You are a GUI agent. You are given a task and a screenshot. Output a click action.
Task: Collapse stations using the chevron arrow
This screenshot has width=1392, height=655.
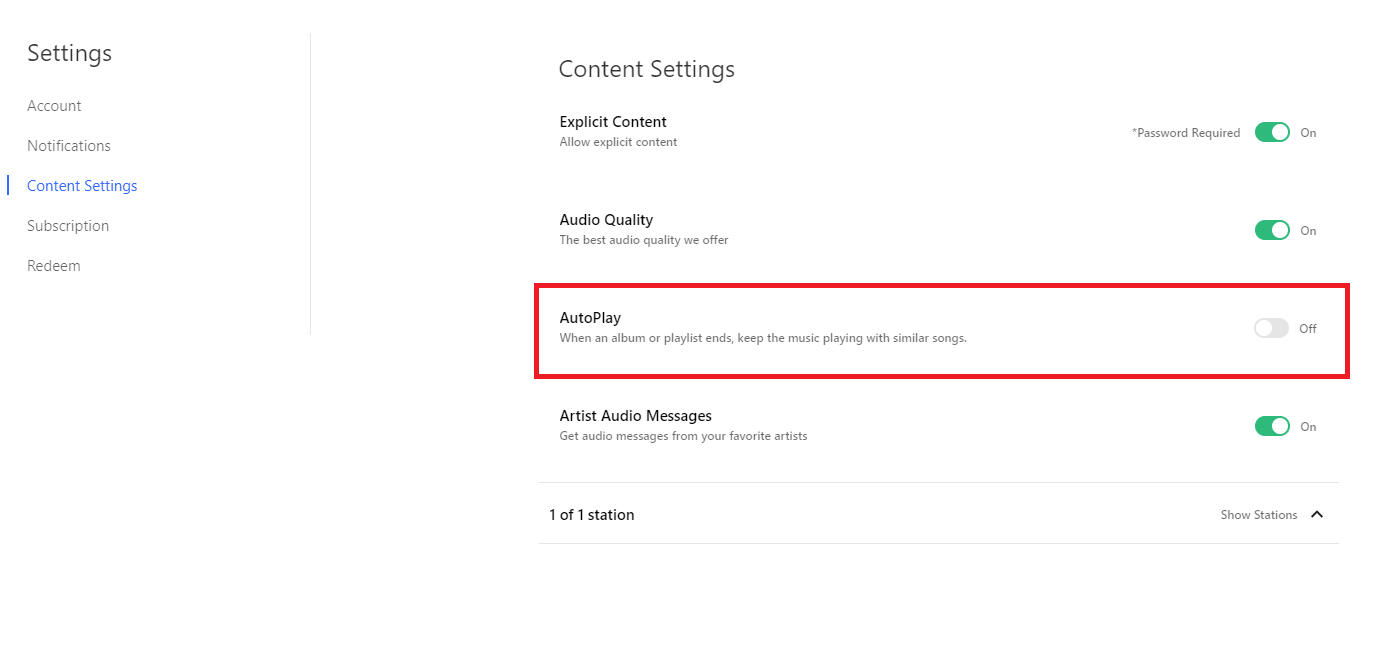click(x=1317, y=514)
